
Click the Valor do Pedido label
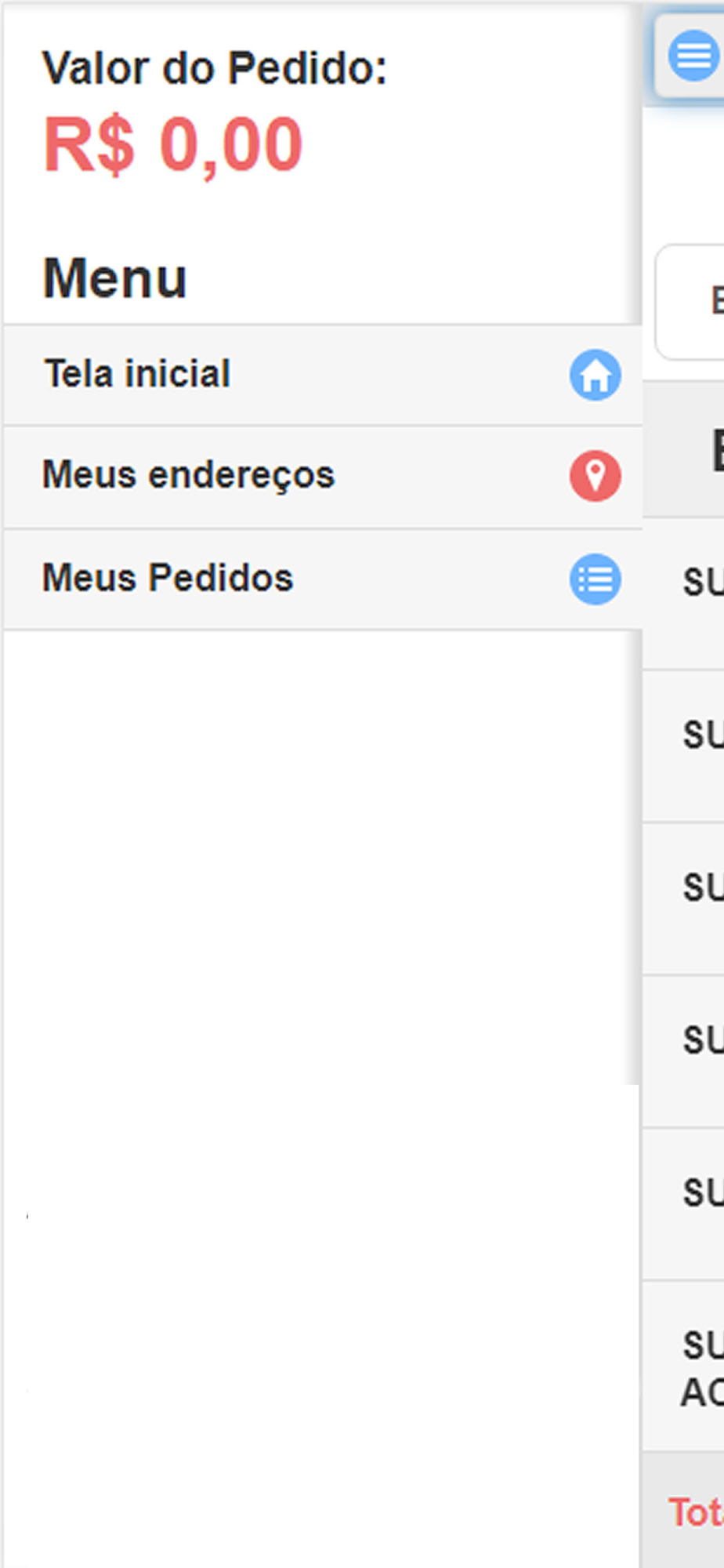(x=215, y=68)
